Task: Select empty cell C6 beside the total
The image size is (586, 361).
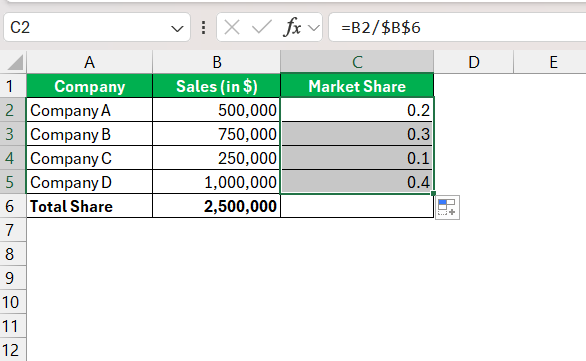Action: (357, 206)
